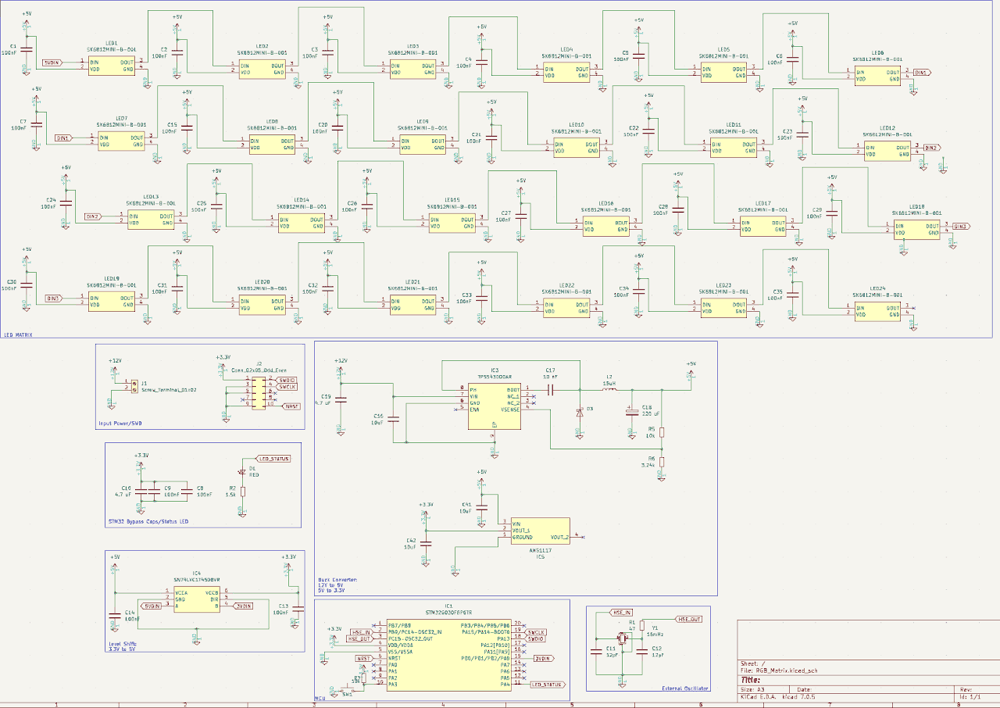Screen dimensions: 1000x708
Task: Select capacitor C1 beside LED1
Action: 26,48
